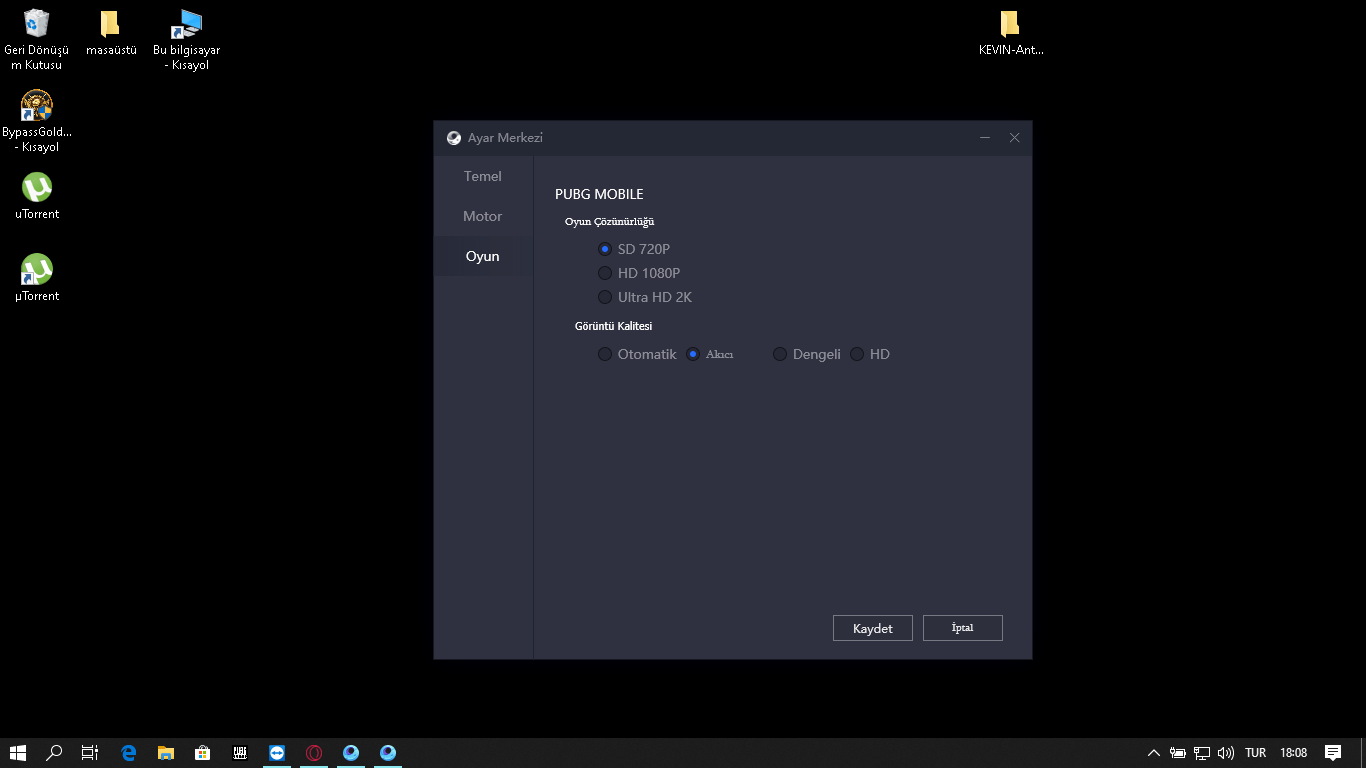The image size is (1366, 768).
Task: Select the uTorrent desktop icon without shortcut arrow
Action: [37, 196]
